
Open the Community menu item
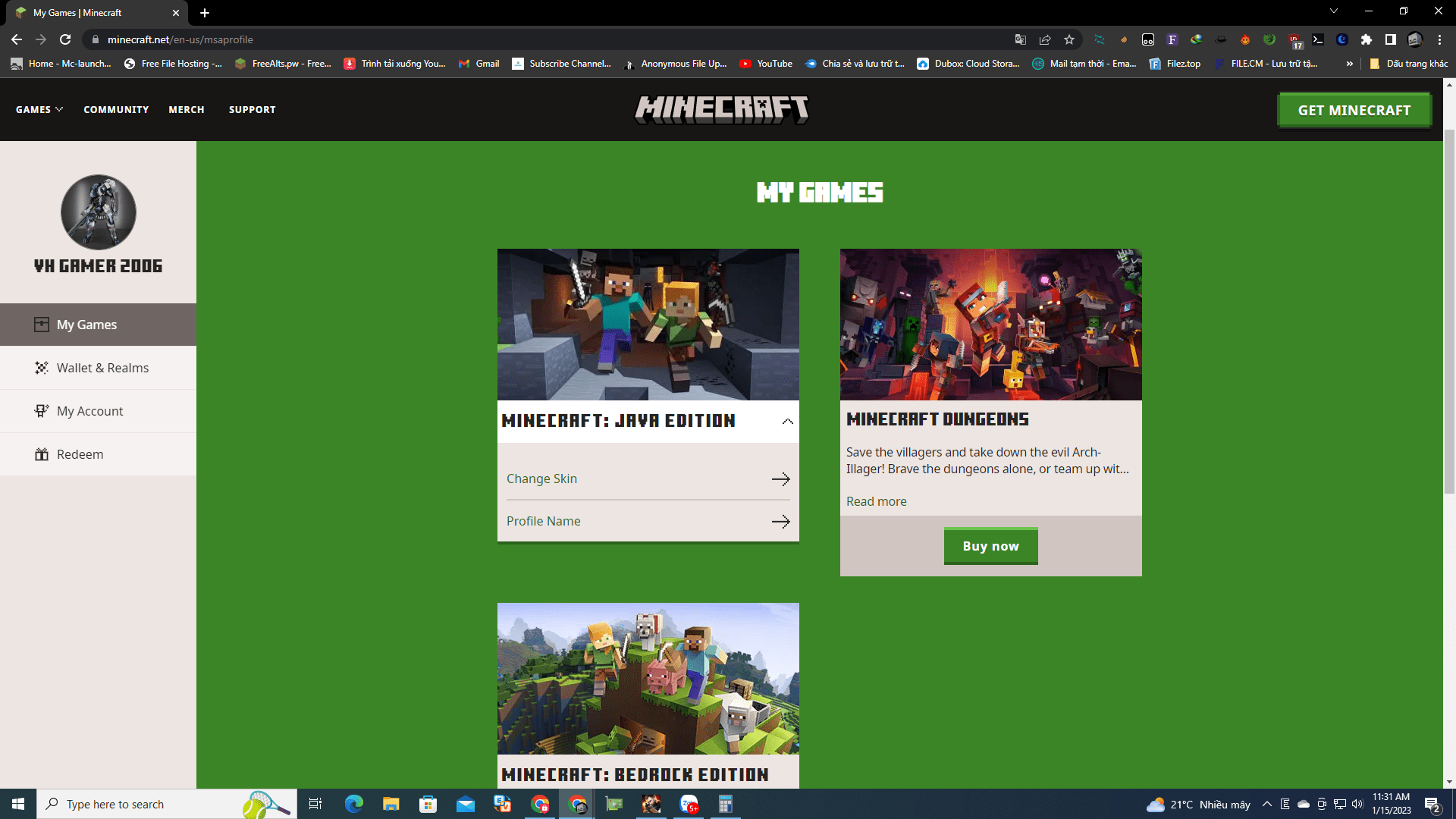(116, 110)
